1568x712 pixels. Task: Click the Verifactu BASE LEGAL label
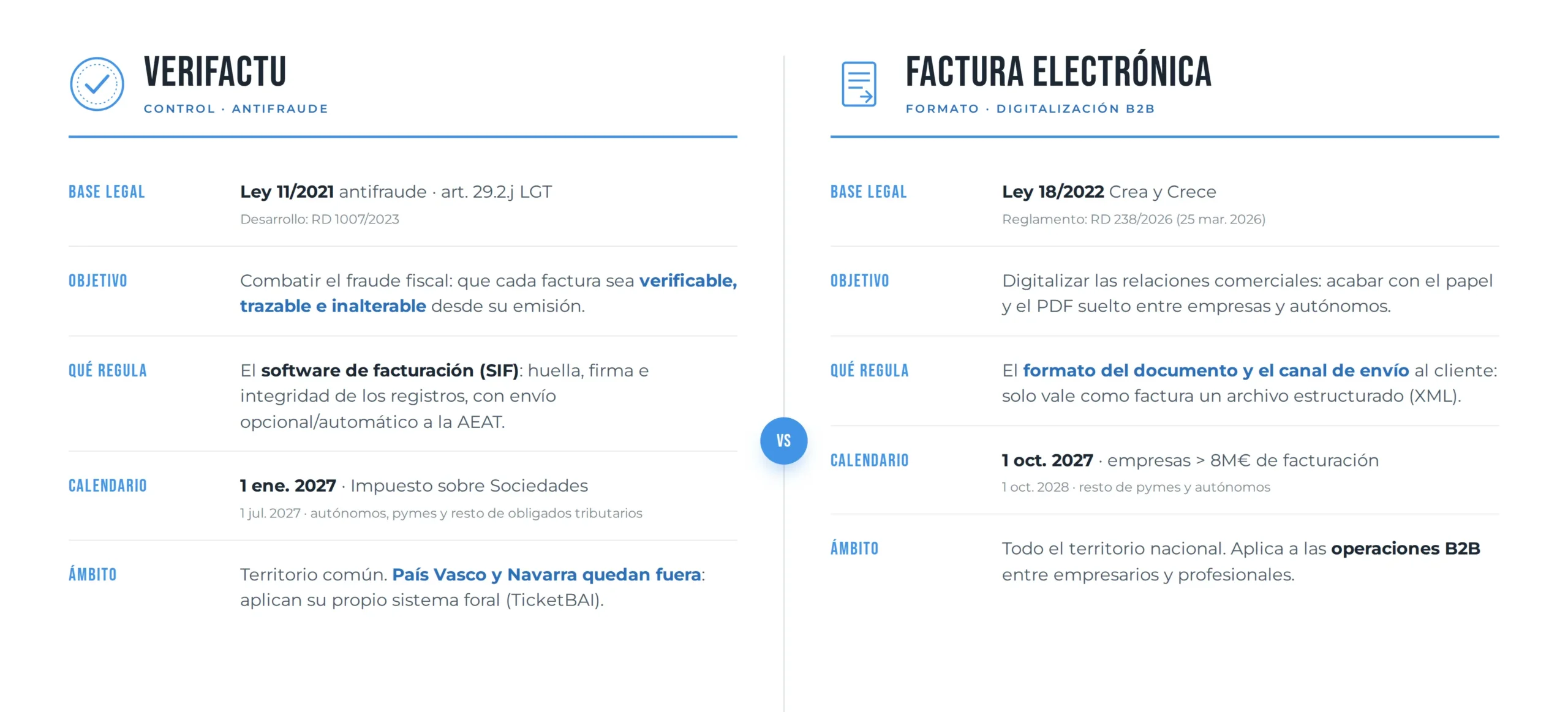[107, 192]
